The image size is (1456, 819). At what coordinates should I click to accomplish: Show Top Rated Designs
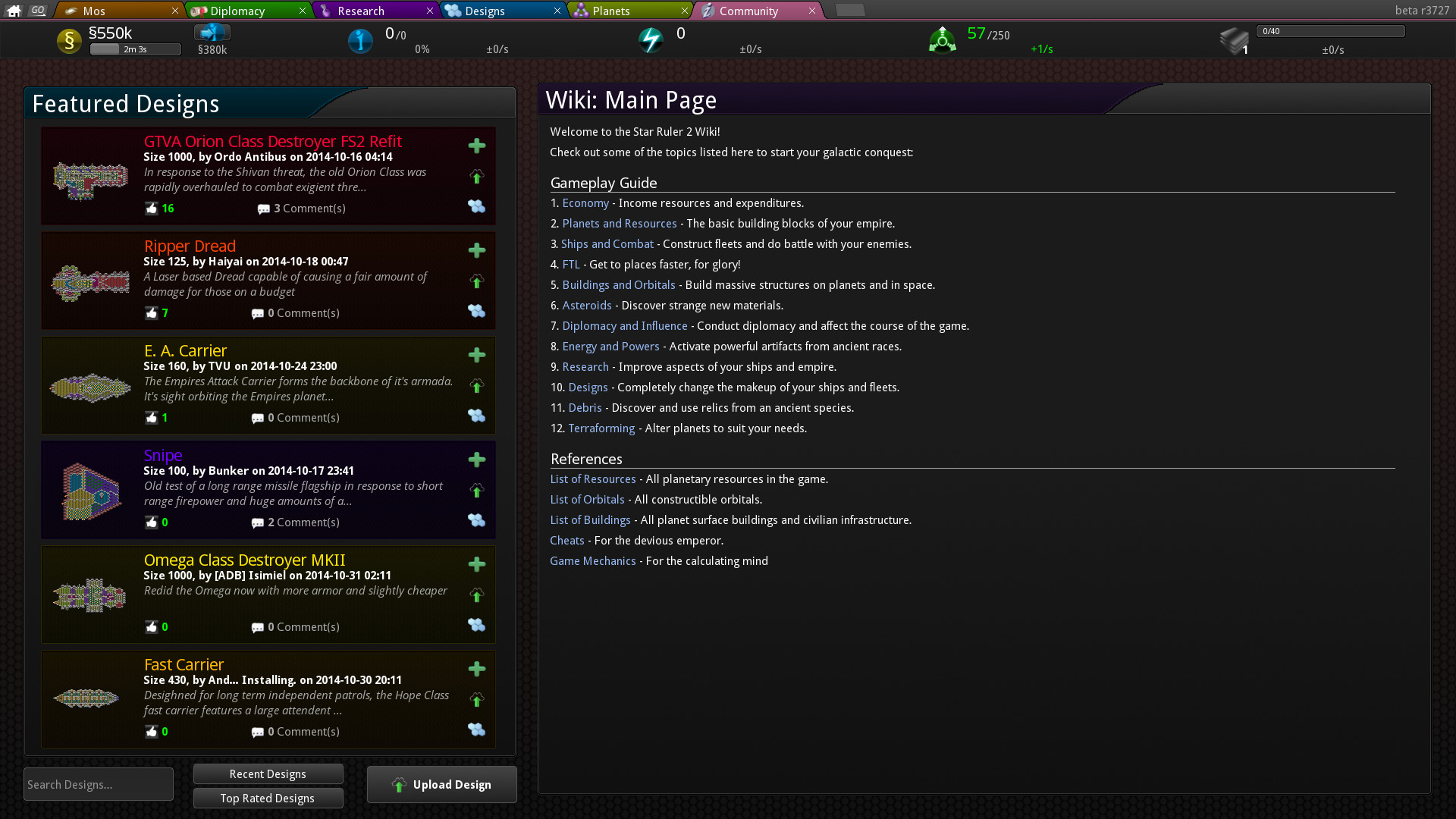(268, 799)
